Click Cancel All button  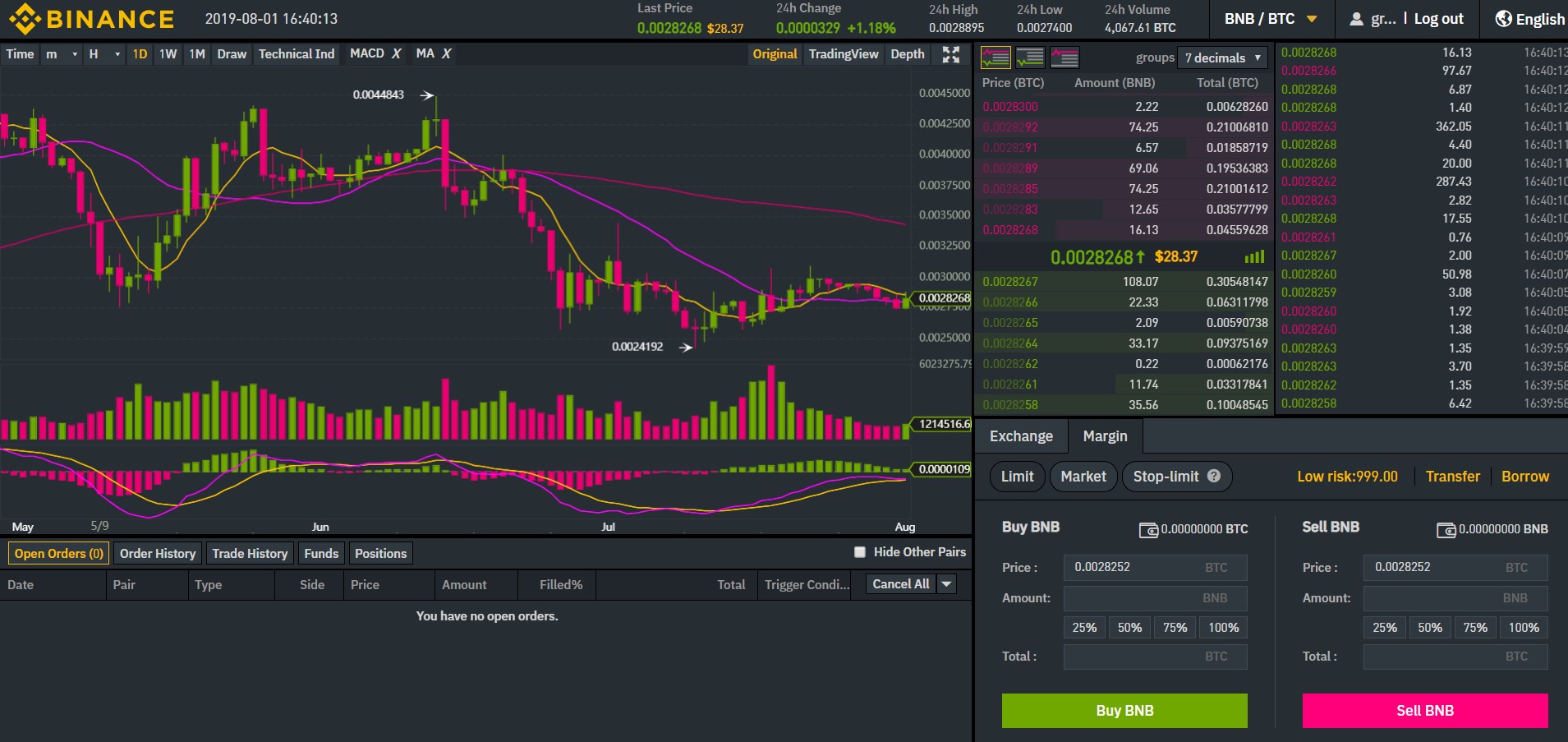[901, 584]
